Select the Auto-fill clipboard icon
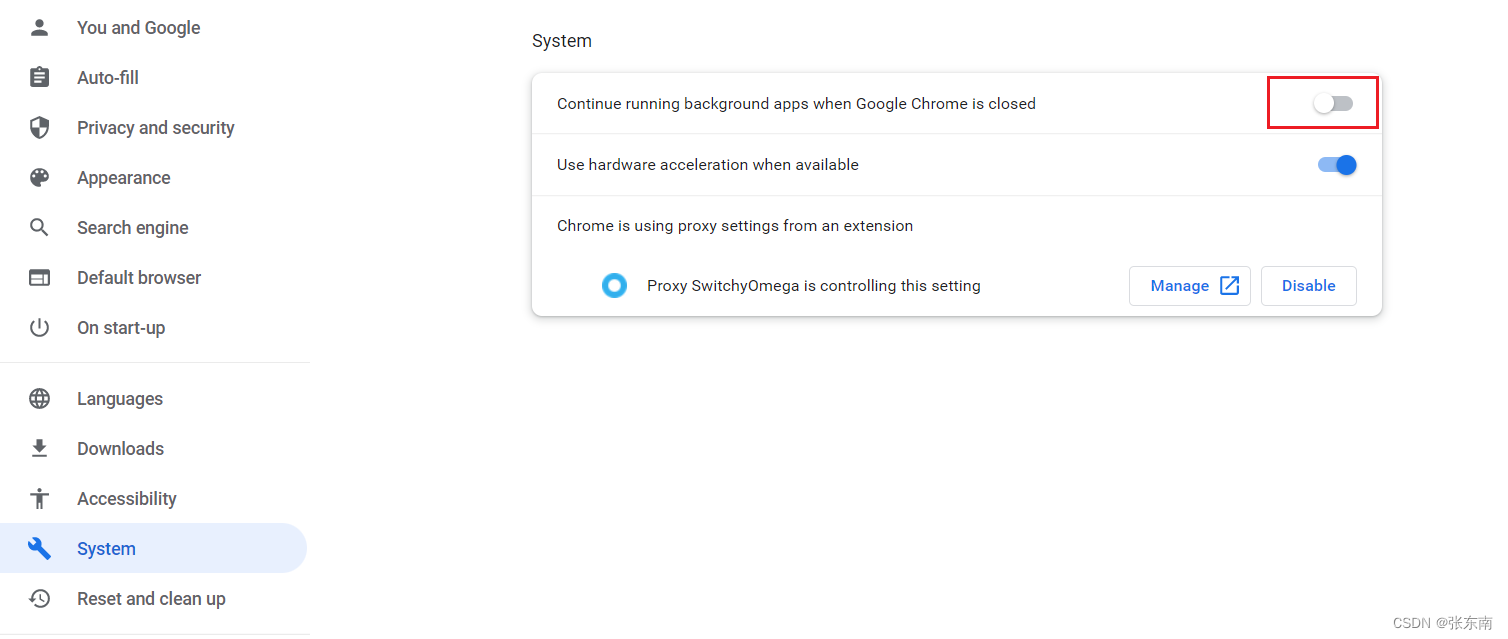This screenshot has width=1508, height=639. click(39, 78)
